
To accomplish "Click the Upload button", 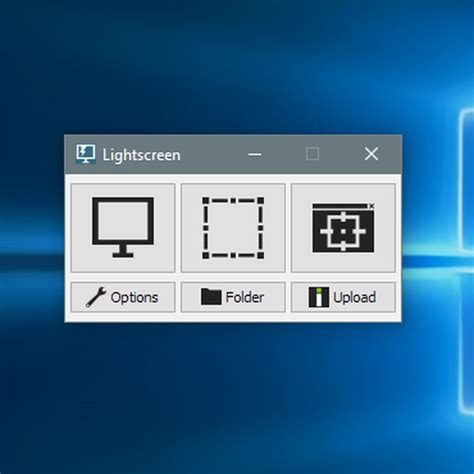I will (x=343, y=297).
